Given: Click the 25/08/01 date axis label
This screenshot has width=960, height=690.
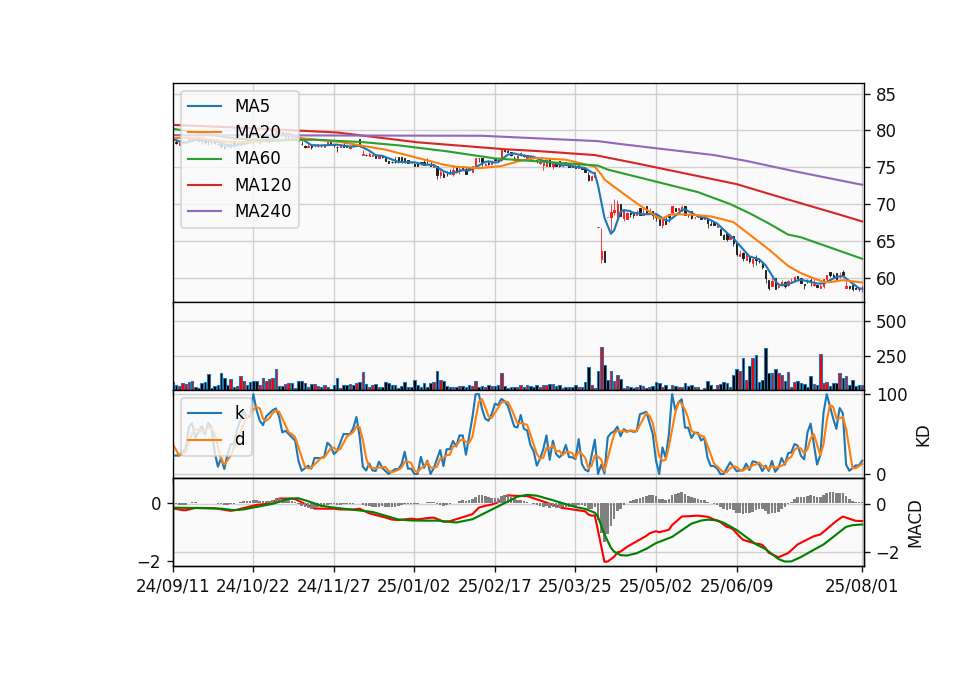Looking at the screenshot, I should (861, 586).
